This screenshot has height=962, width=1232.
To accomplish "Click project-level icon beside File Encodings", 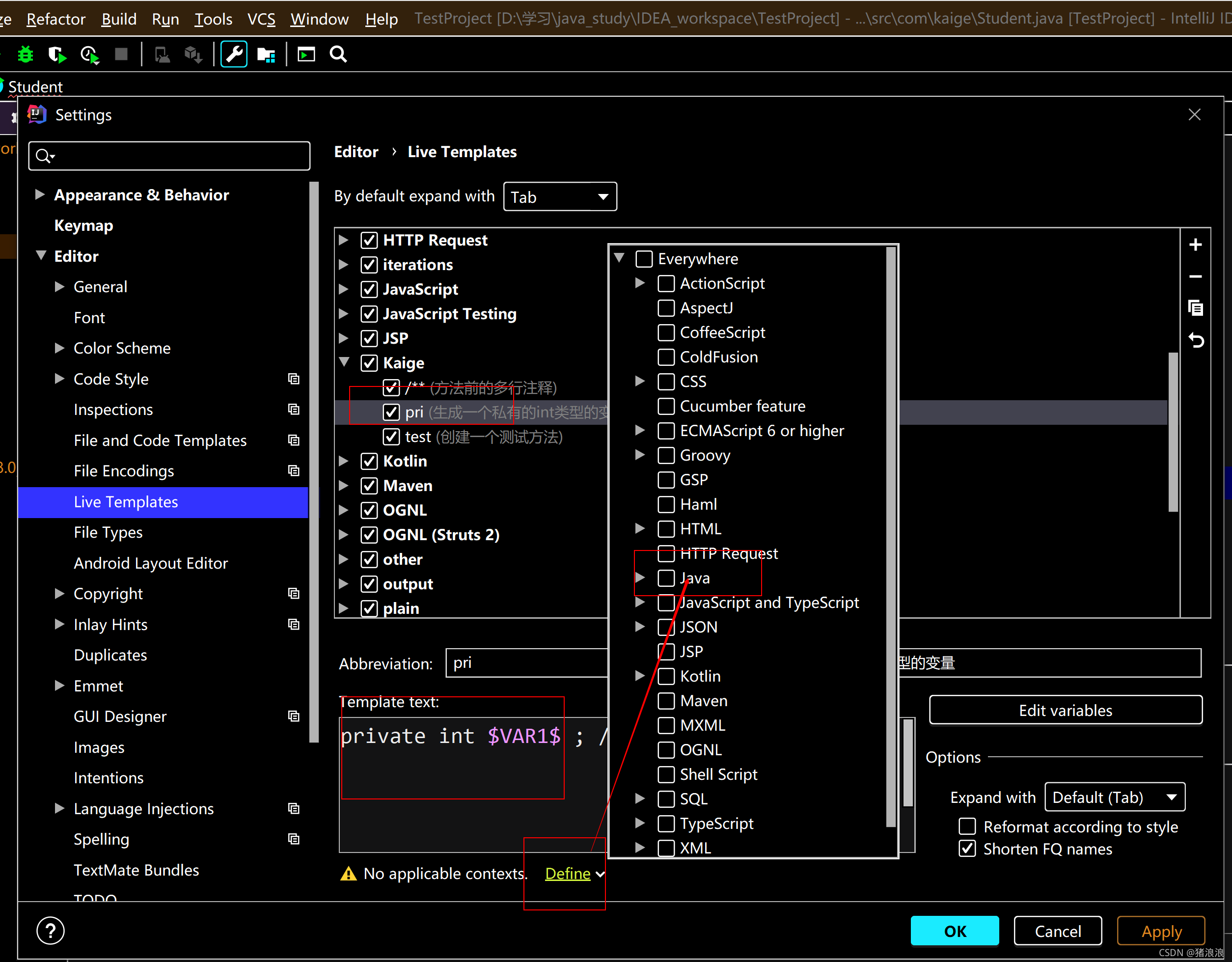I will point(293,470).
